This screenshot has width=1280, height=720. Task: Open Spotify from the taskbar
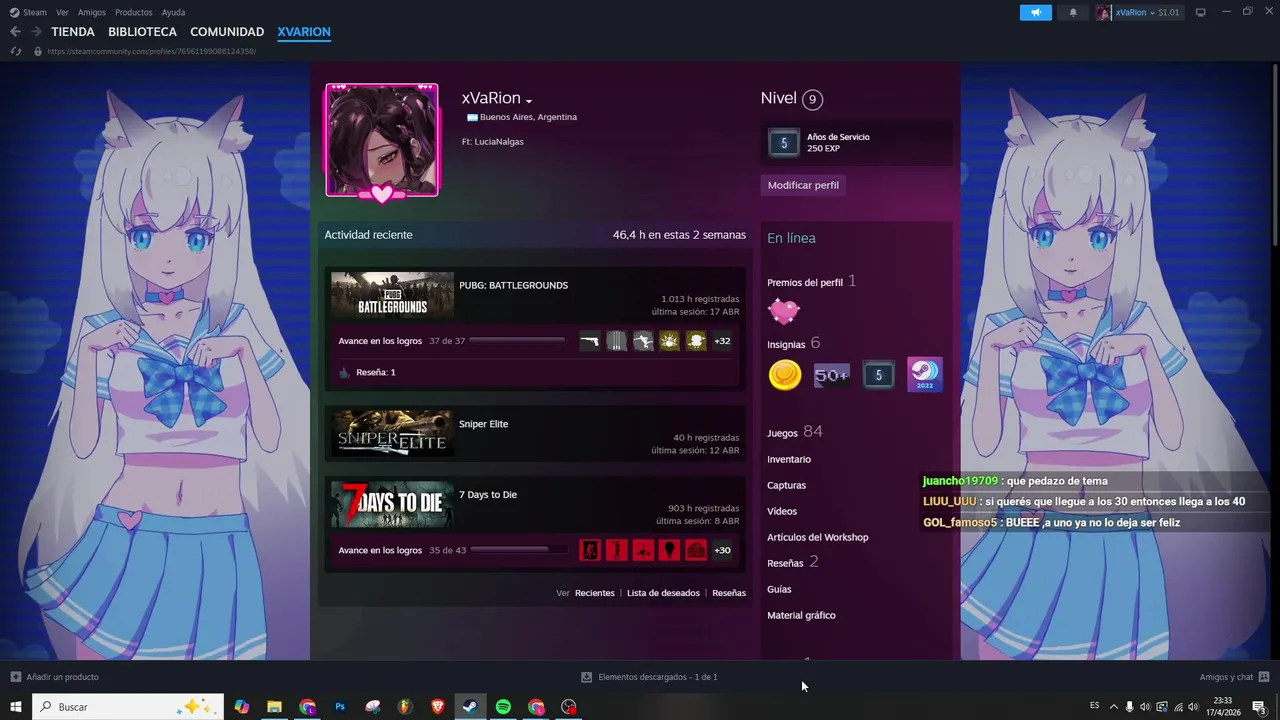click(503, 707)
